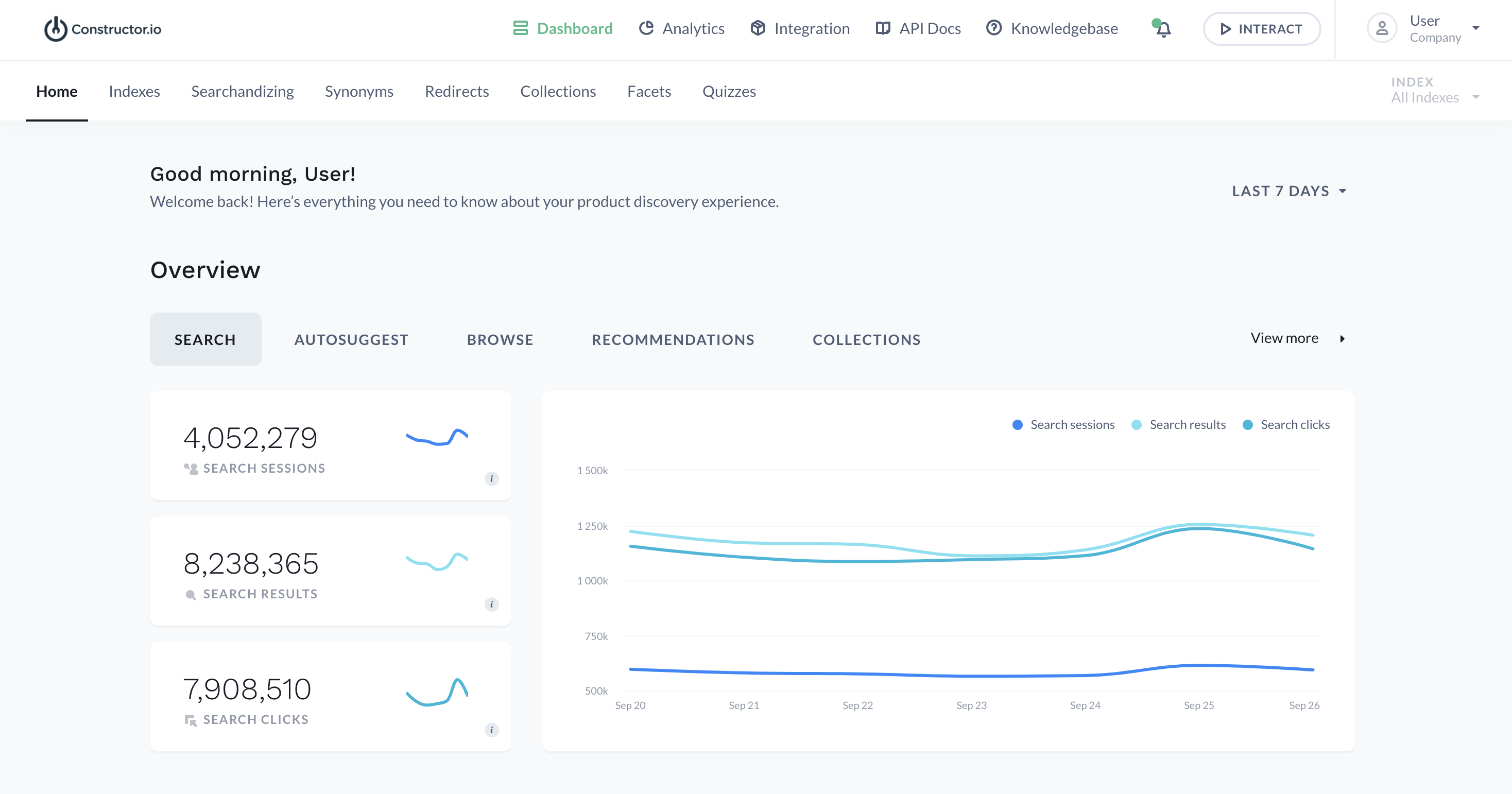1512x794 pixels.
Task: Show info for Search Sessions card
Action: click(491, 478)
